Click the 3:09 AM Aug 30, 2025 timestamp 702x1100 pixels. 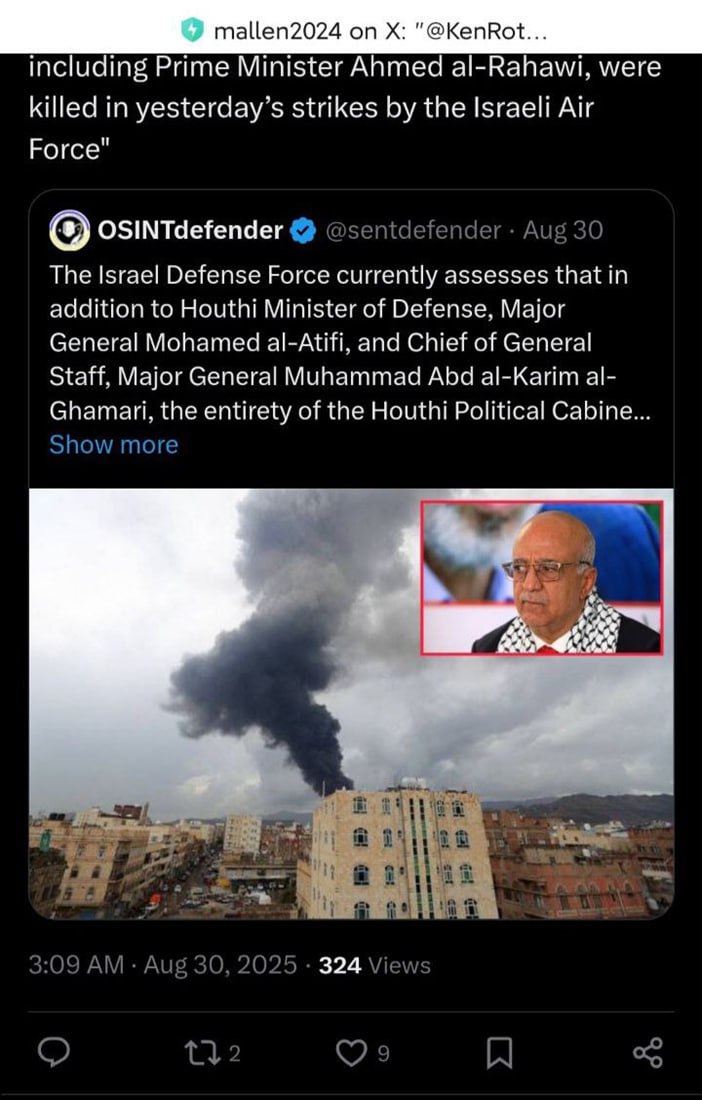tap(164, 965)
